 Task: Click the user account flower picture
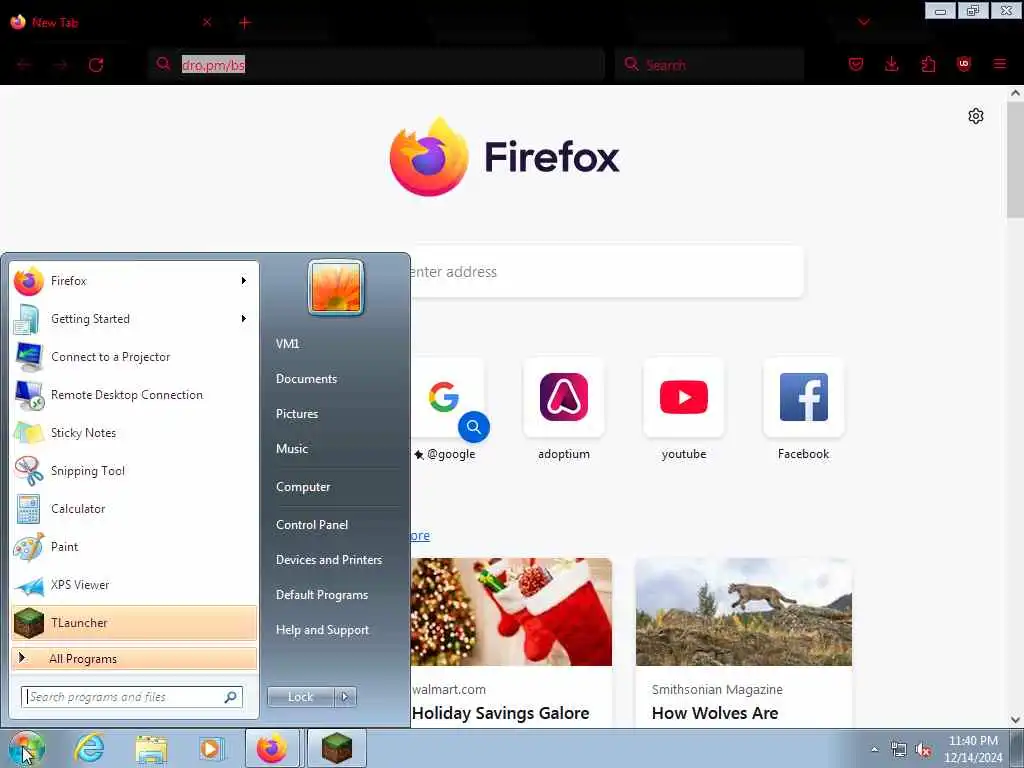pyautogui.click(x=336, y=287)
